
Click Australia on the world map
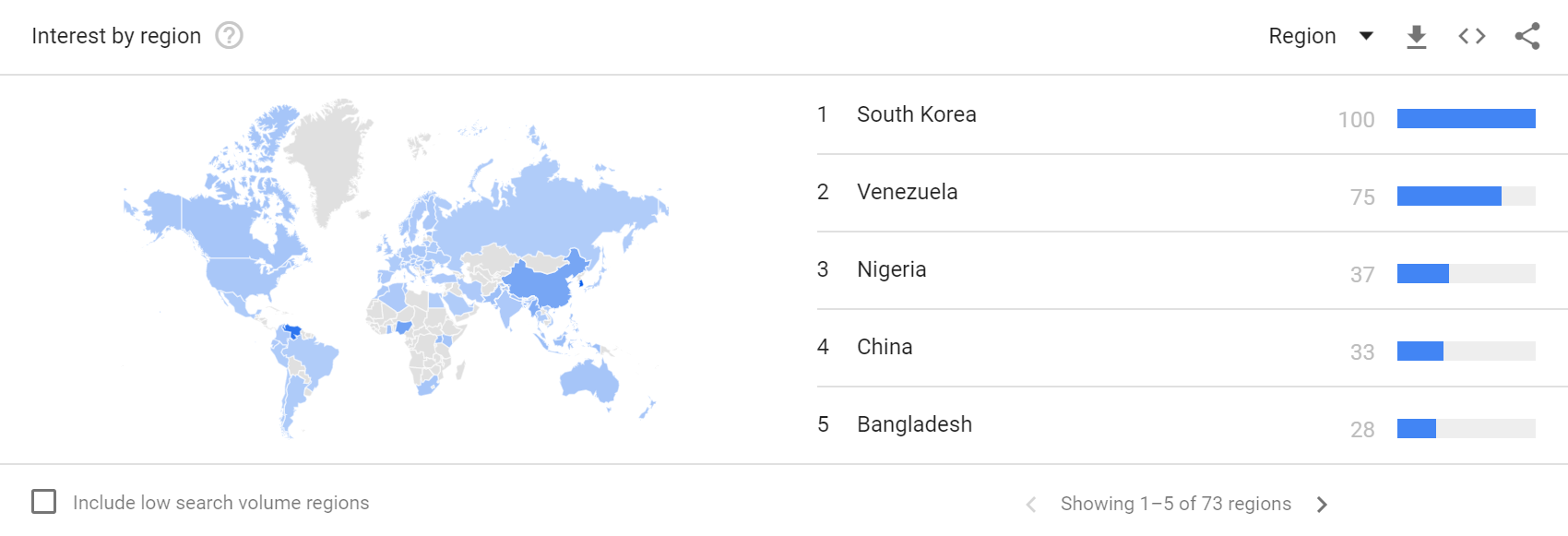click(x=588, y=379)
